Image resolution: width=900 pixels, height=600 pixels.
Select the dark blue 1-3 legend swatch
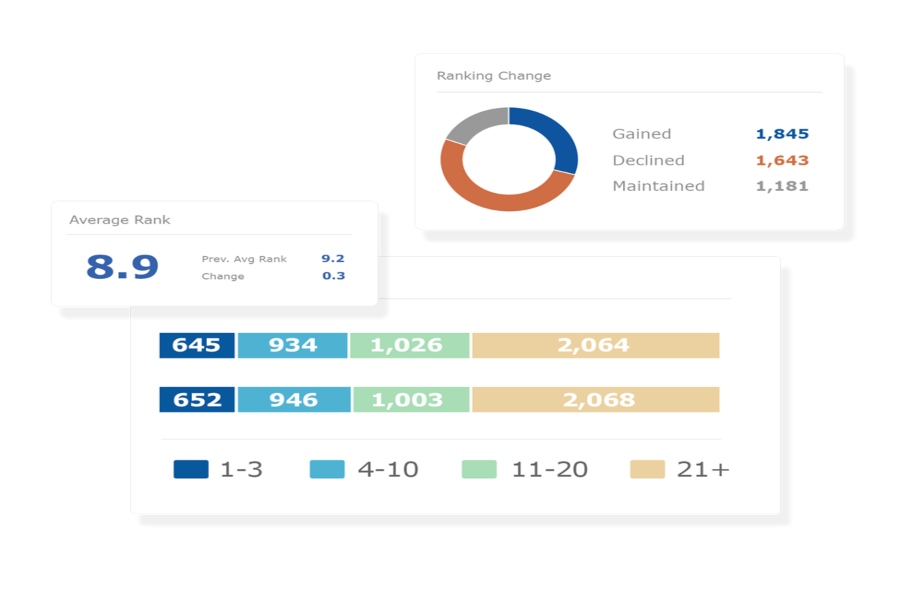click(x=191, y=469)
